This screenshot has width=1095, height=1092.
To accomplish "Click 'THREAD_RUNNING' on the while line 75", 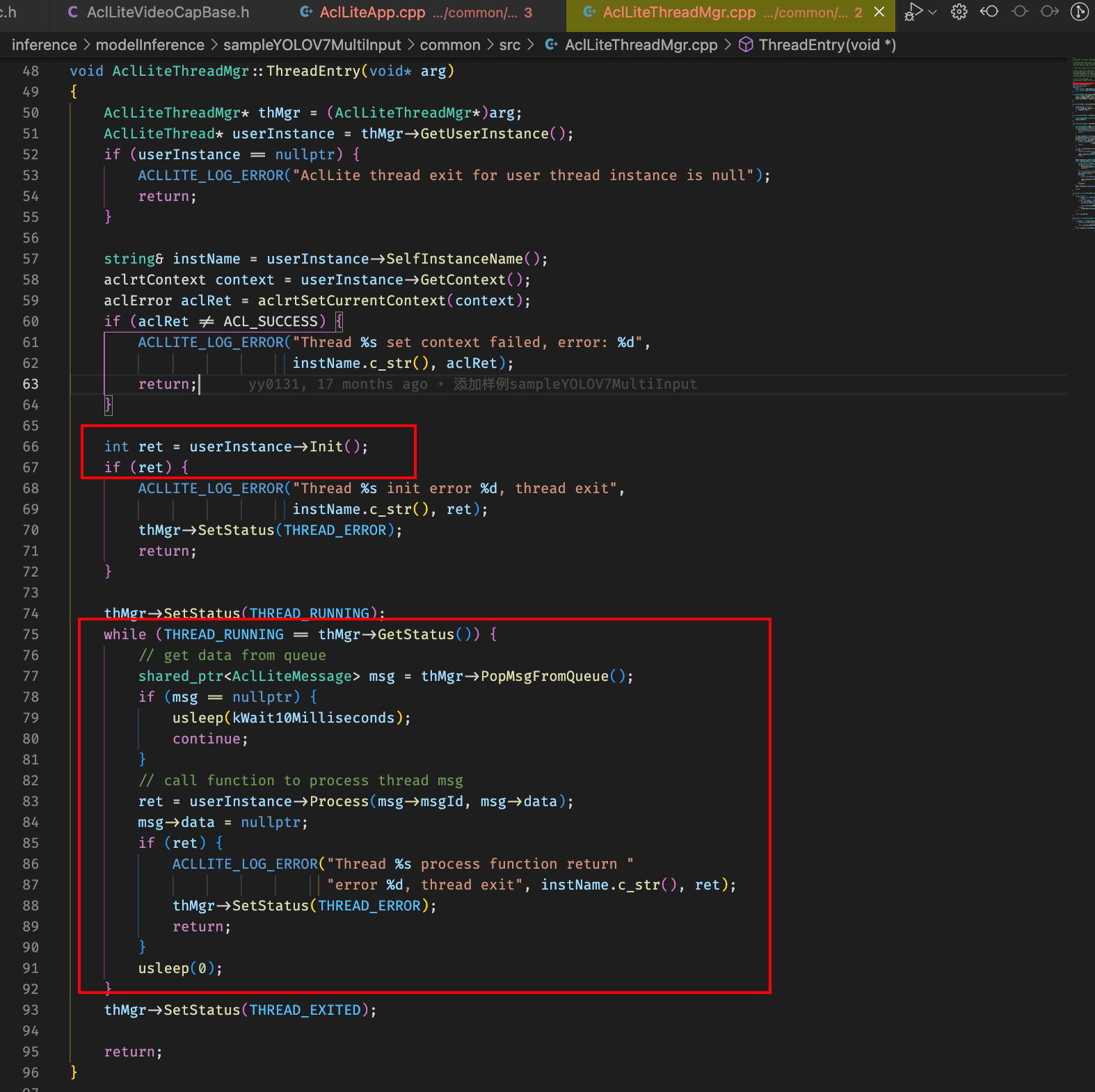I will (224, 634).
